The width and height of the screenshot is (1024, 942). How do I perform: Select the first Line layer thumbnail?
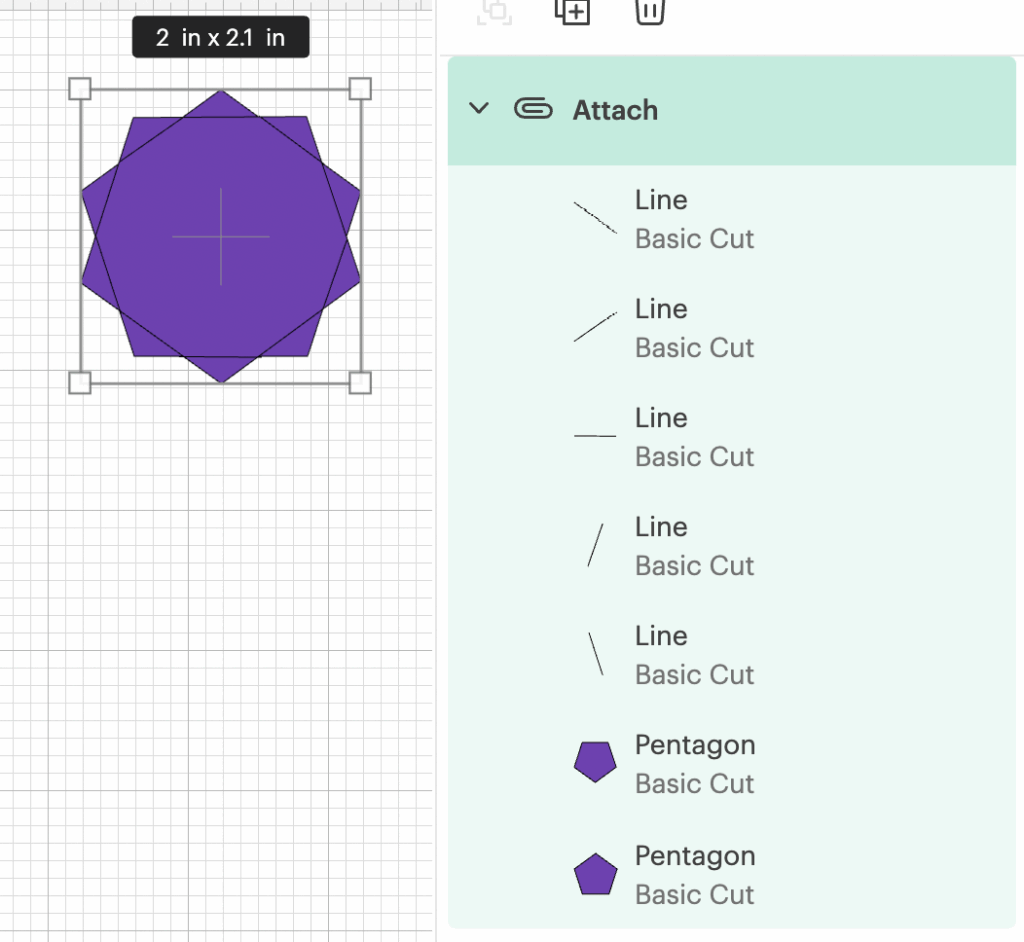click(595, 218)
